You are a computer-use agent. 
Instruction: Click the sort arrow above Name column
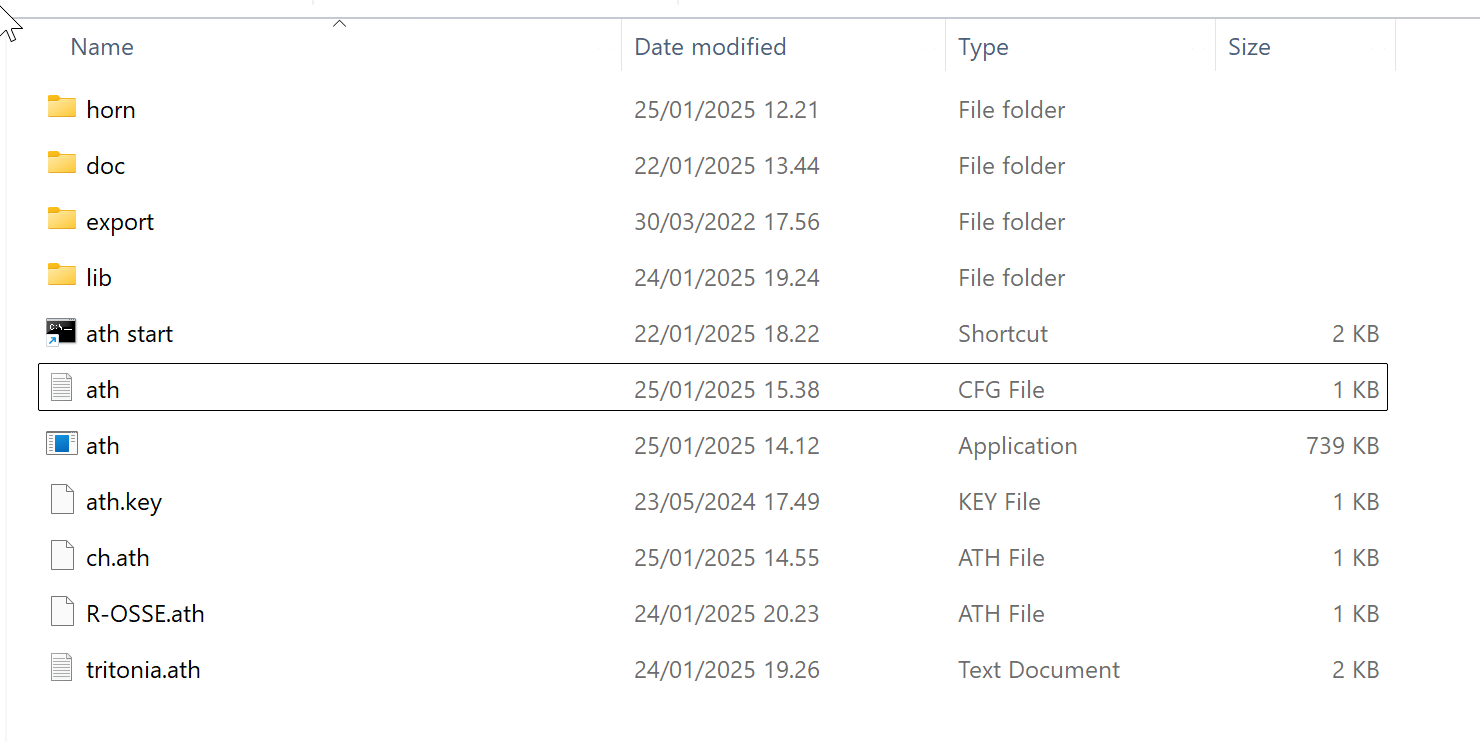[339, 23]
